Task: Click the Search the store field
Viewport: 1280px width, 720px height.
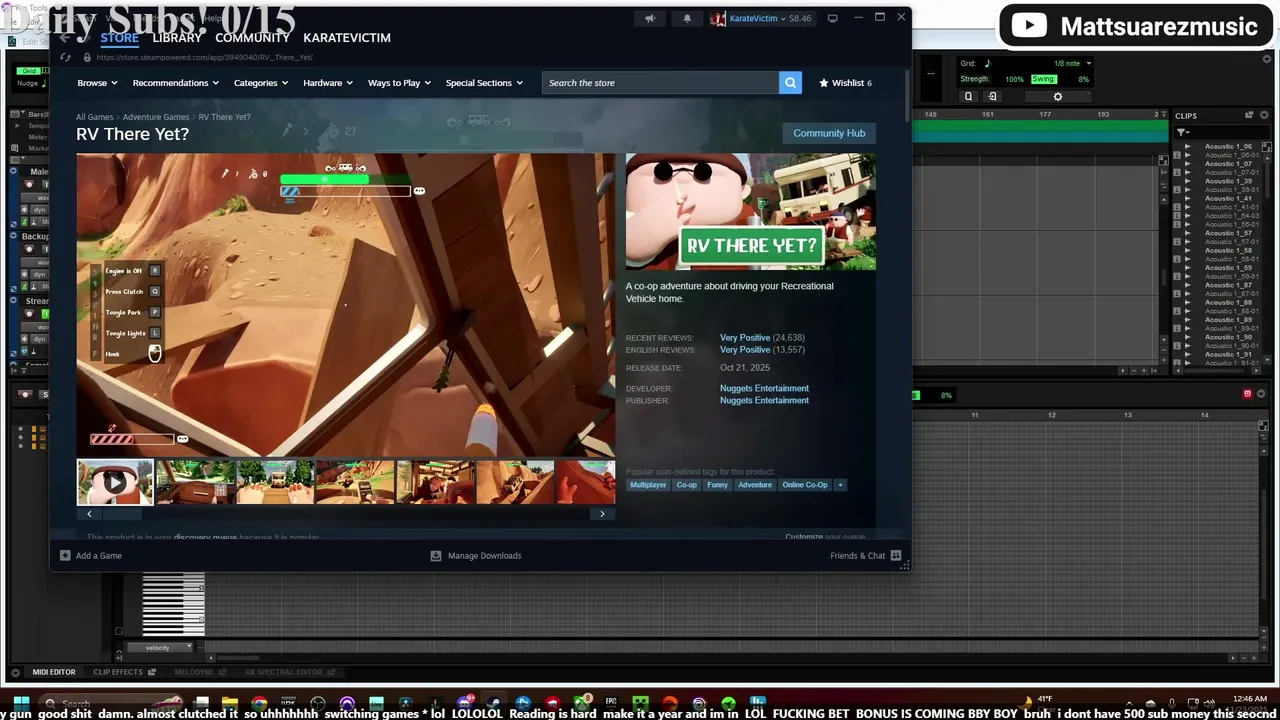Action: pos(660,83)
